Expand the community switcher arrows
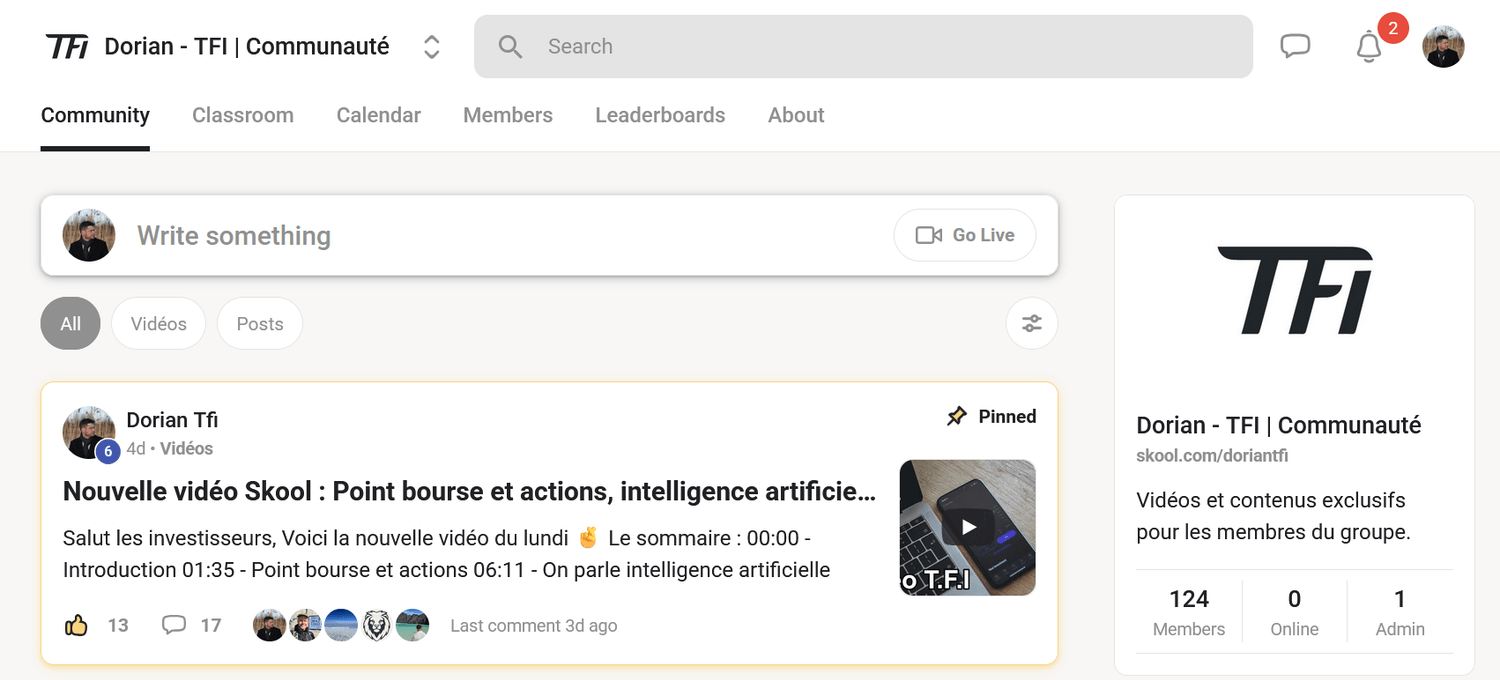Screen dimensions: 1500x680 pos(431,46)
